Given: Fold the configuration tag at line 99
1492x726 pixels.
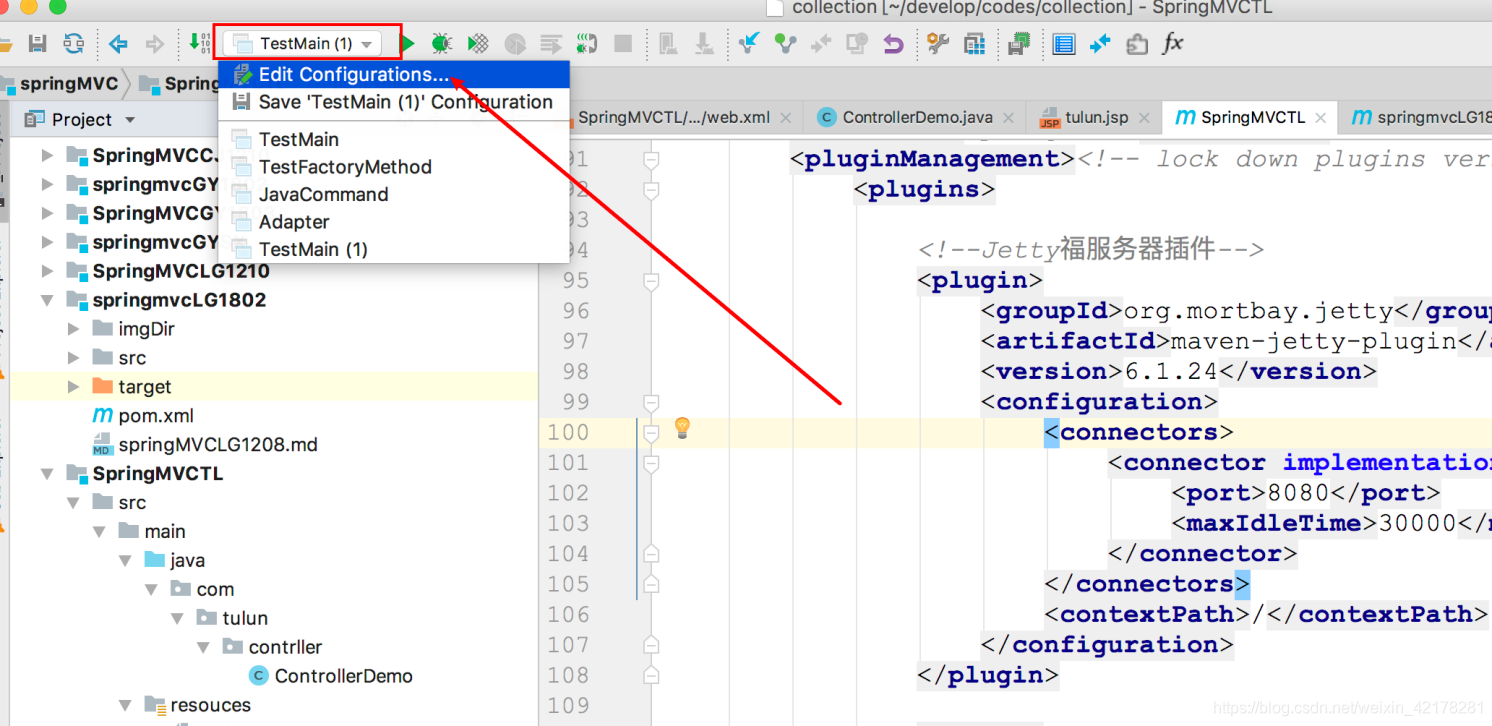Looking at the screenshot, I should 652,403.
